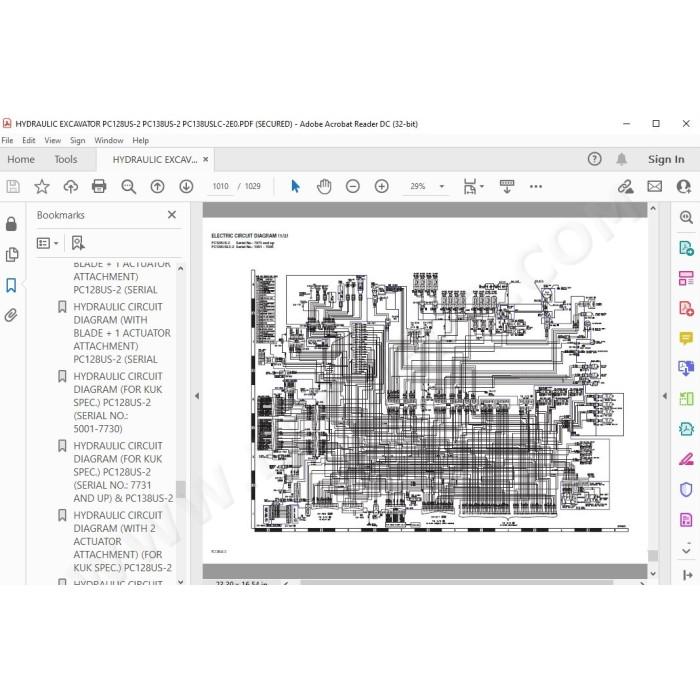
Task: Open the fit page options icon
Action: [x=473, y=186]
